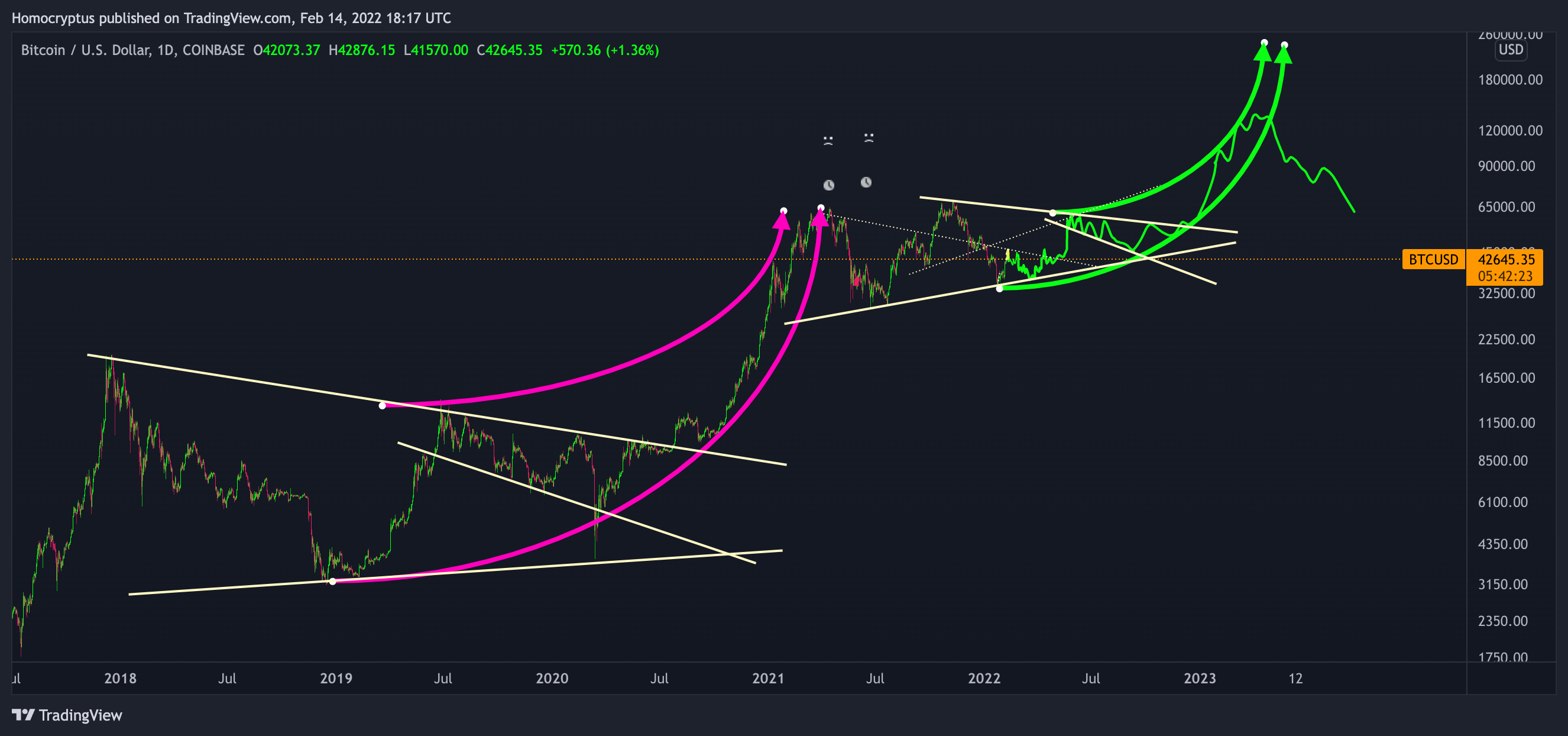Image resolution: width=1568 pixels, height=736 pixels.
Task: Click the low value L41570.00
Action: pos(436,50)
